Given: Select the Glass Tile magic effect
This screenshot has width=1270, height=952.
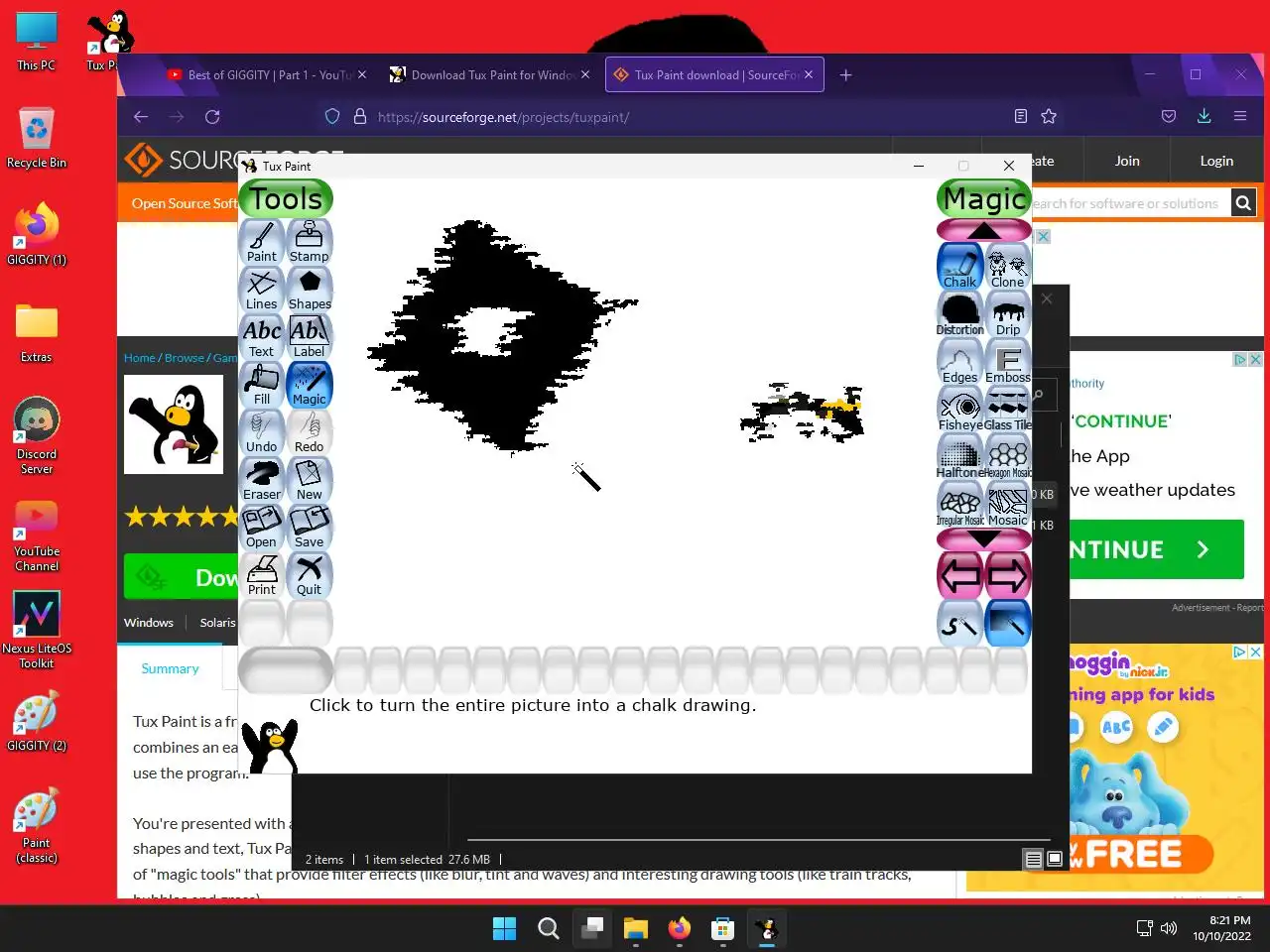Looking at the screenshot, I should [x=1008, y=410].
